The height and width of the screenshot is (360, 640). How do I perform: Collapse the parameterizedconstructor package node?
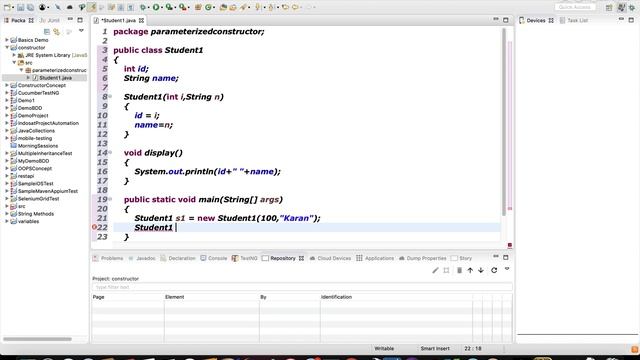22,70
